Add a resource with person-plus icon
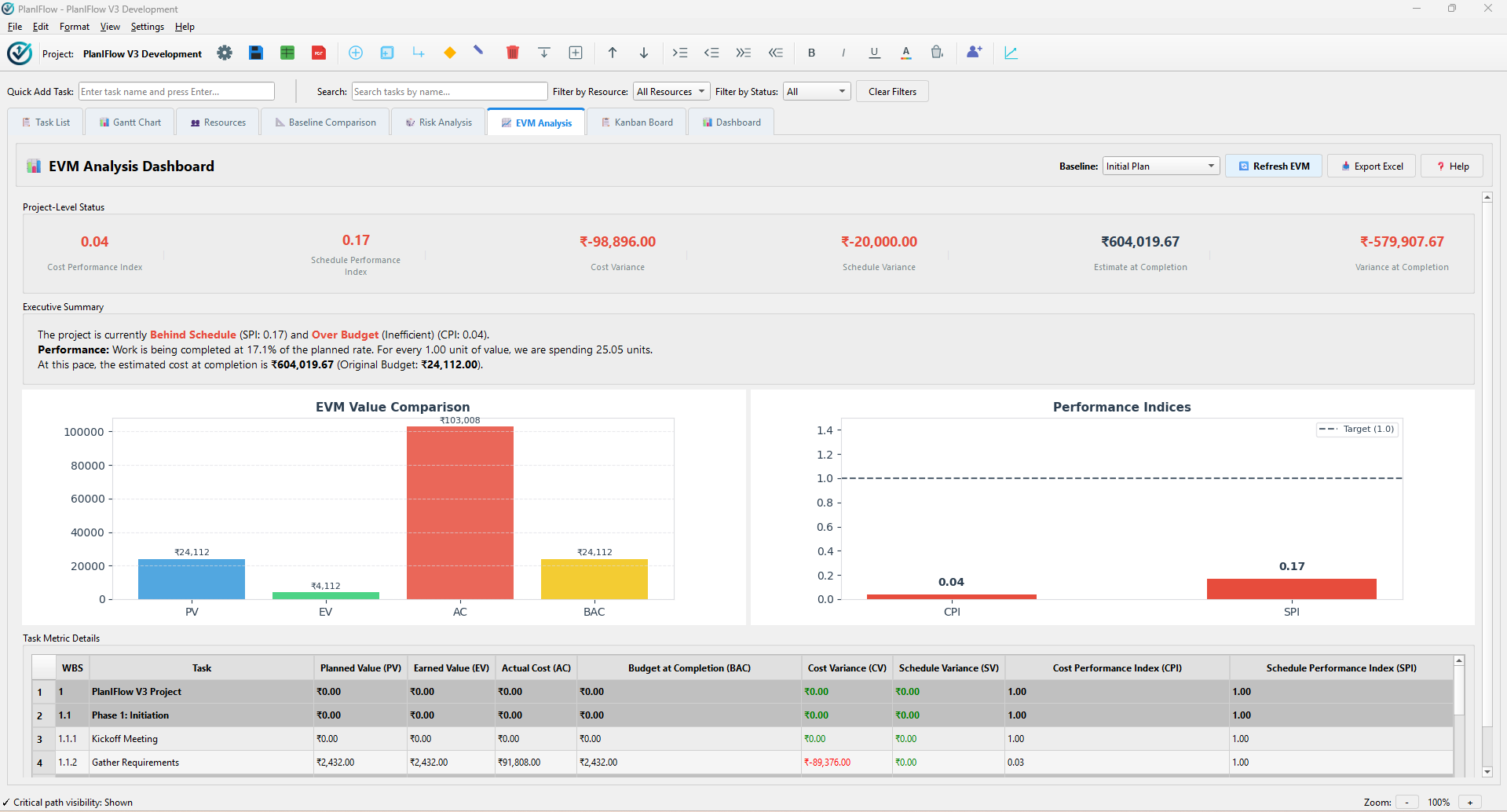Viewport: 1507px width, 812px height. (x=975, y=53)
